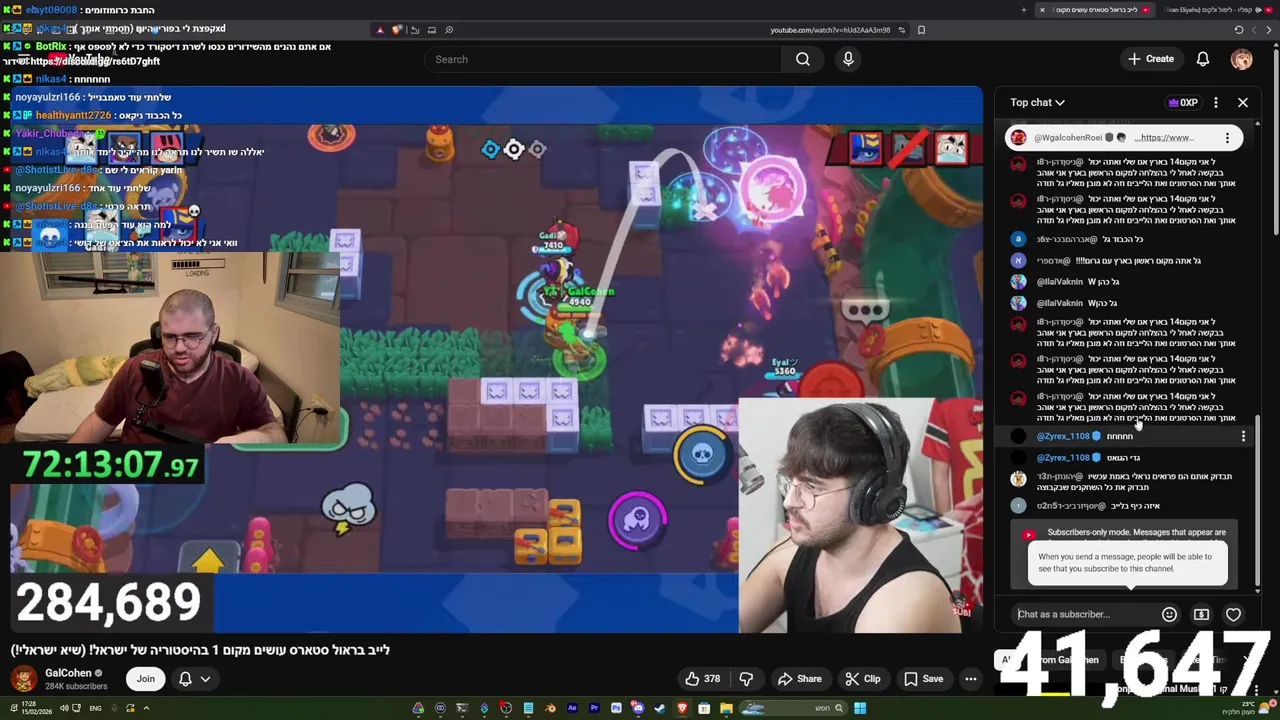Open volume control in system tray

[64, 708]
